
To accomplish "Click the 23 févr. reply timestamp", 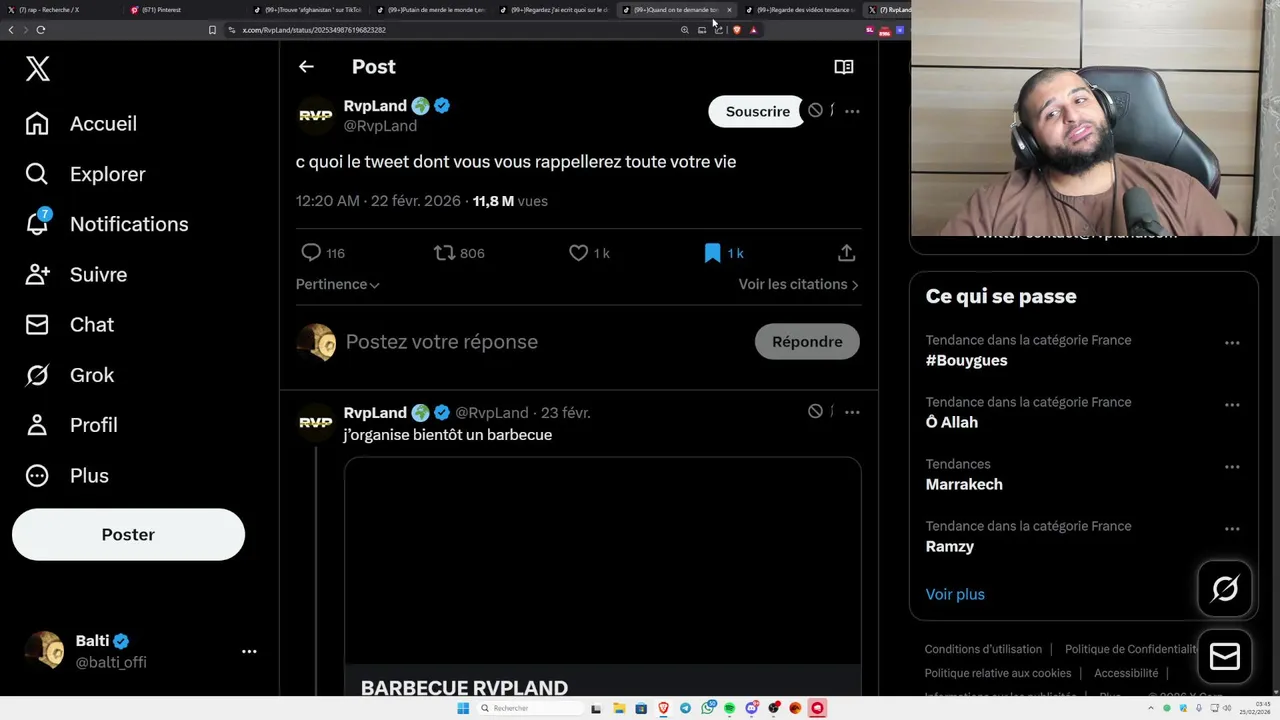I will coord(566,413).
